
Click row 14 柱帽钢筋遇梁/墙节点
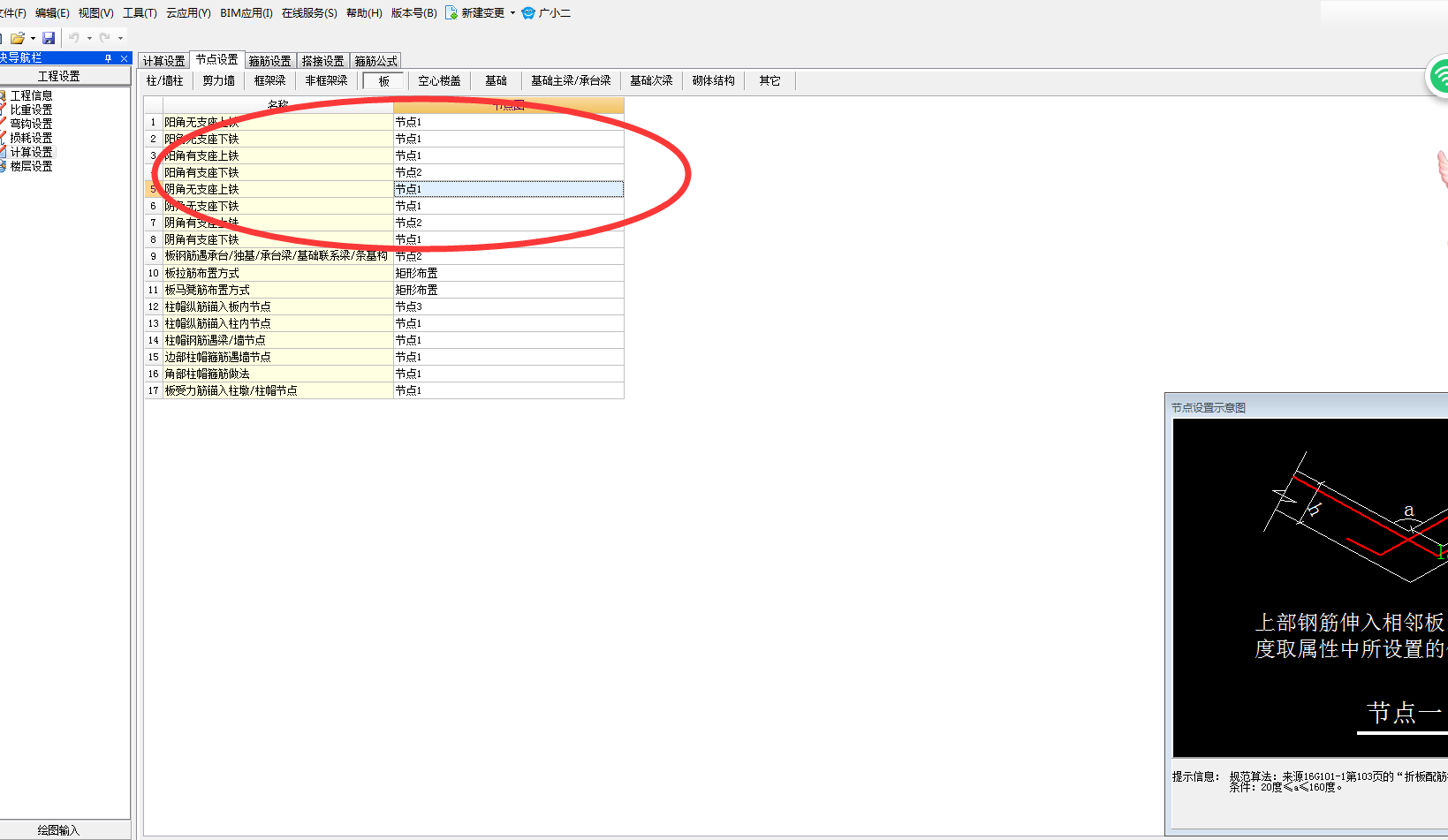click(278, 340)
